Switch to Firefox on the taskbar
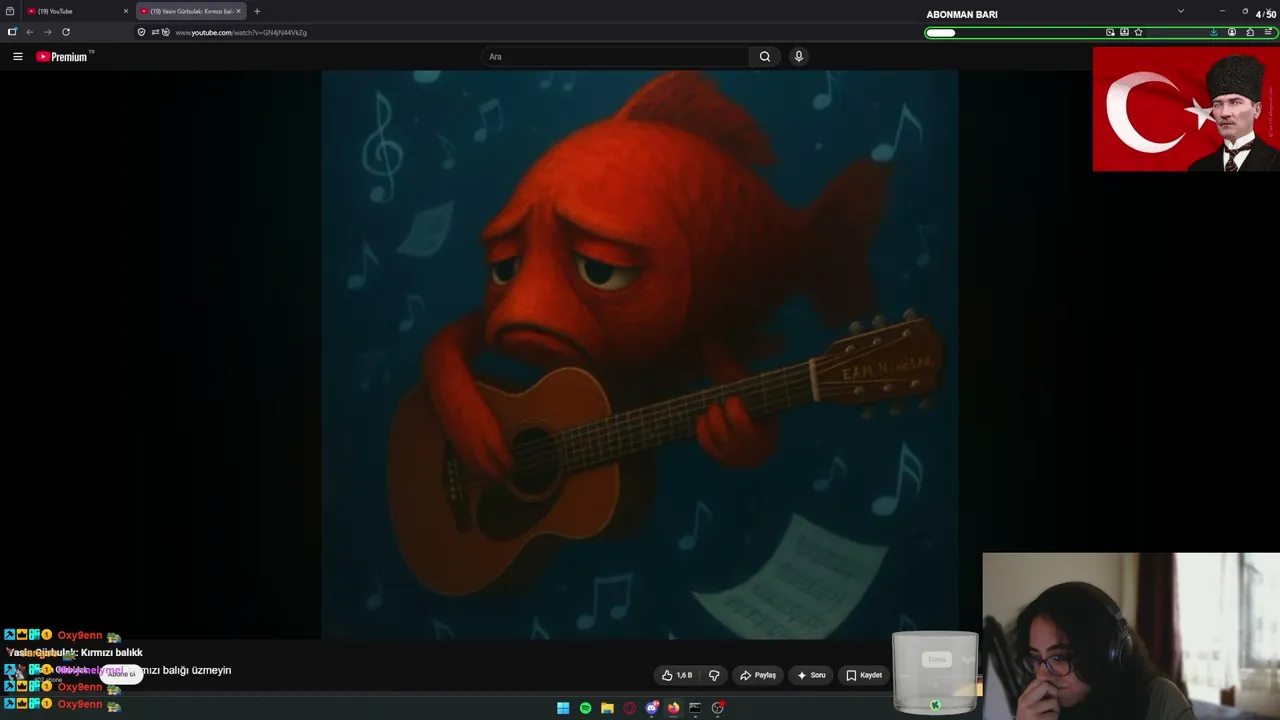Screen dimensions: 1280x720 pos(673,708)
